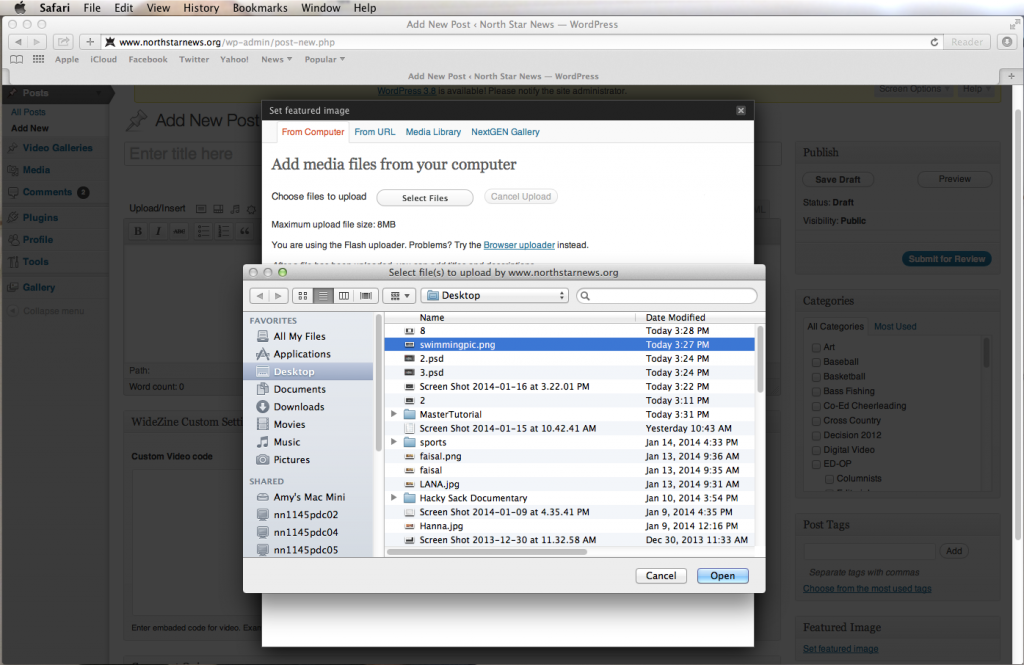Click the file dialog search field
This screenshot has width=1024, height=665.
[x=667, y=296]
